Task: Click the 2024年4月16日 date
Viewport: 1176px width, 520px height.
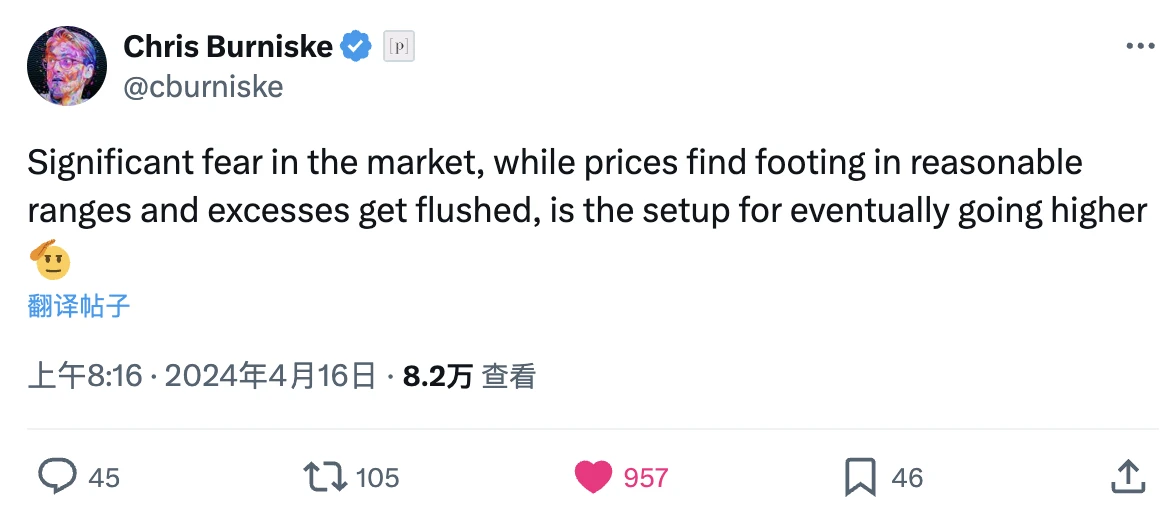Action: (x=269, y=376)
